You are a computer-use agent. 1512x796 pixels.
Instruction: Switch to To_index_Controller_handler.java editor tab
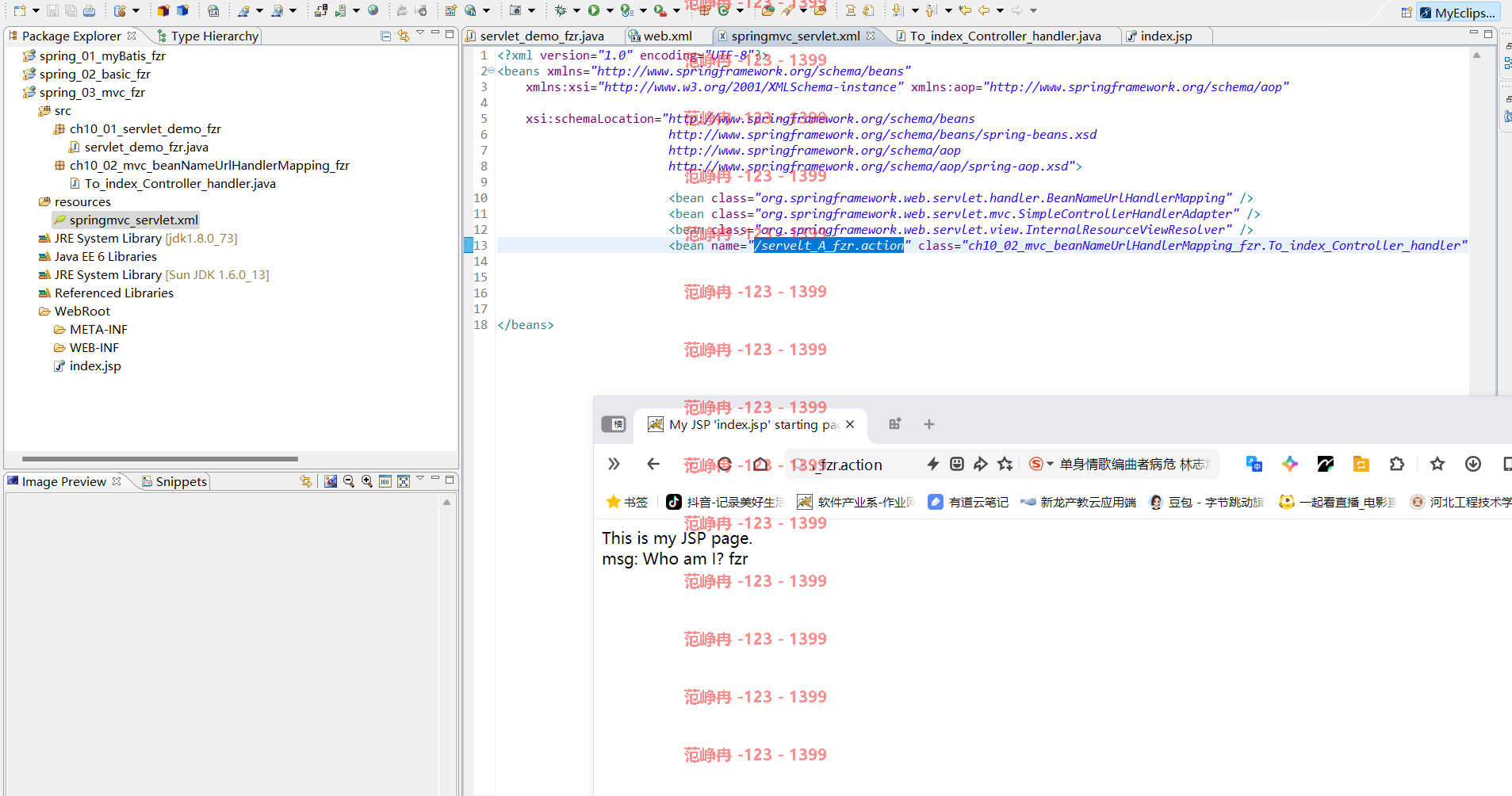click(x=1005, y=36)
